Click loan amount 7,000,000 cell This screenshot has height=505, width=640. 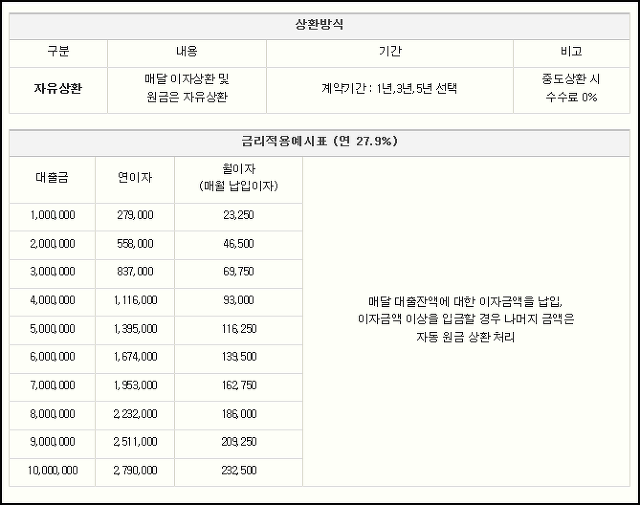click(52, 387)
